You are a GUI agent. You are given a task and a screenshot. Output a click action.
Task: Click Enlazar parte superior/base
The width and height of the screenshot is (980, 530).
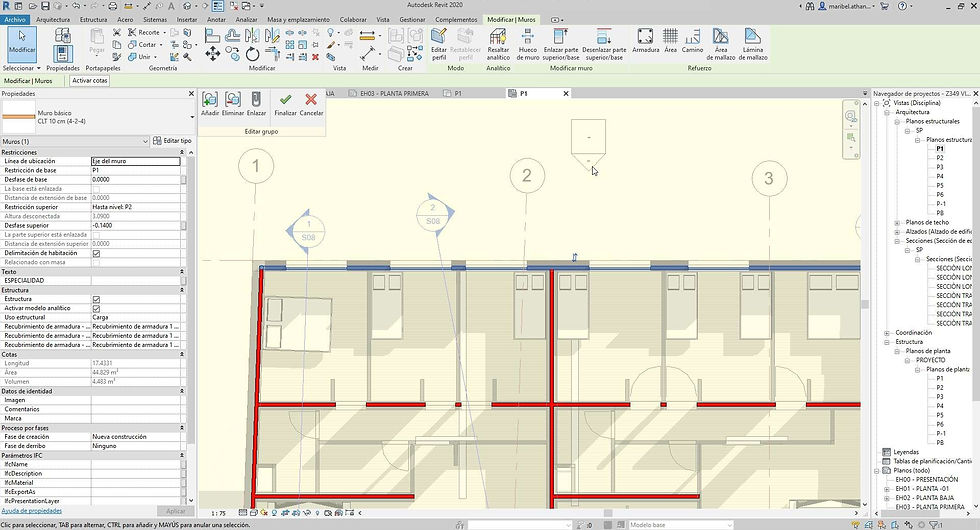(x=561, y=44)
